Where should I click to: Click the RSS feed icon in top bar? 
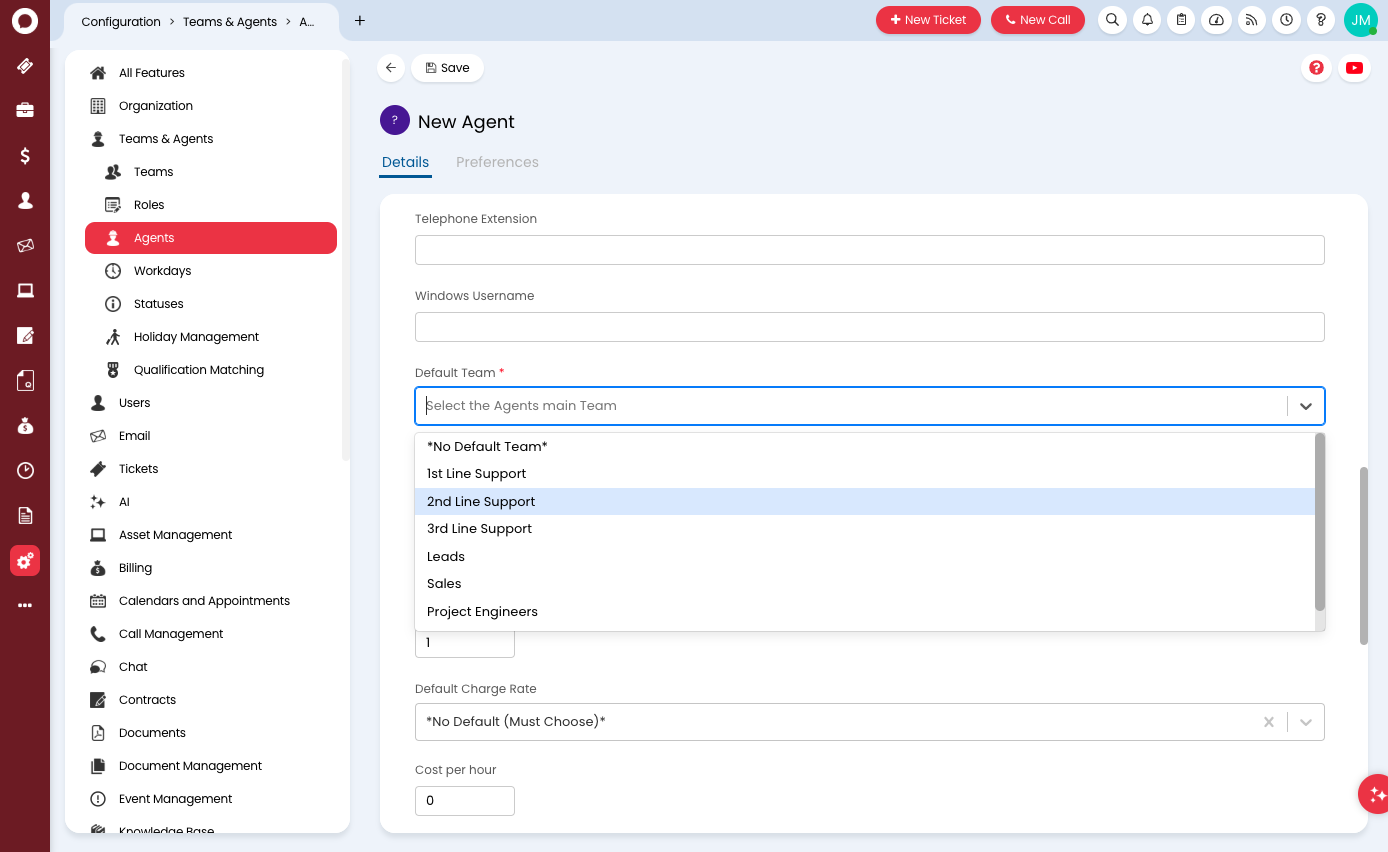(1251, 20)
